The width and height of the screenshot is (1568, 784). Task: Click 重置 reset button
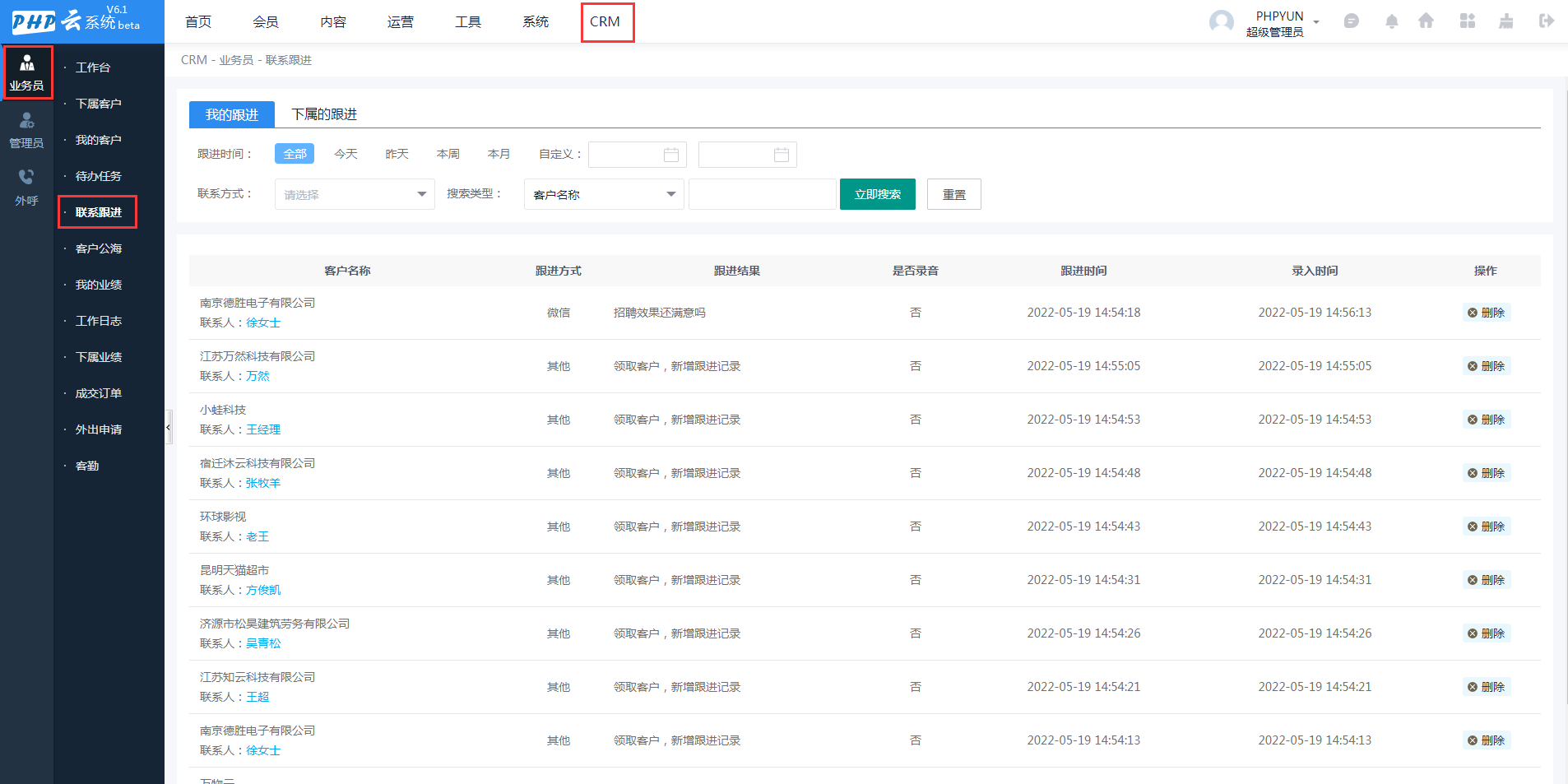[x=953, y=194]
